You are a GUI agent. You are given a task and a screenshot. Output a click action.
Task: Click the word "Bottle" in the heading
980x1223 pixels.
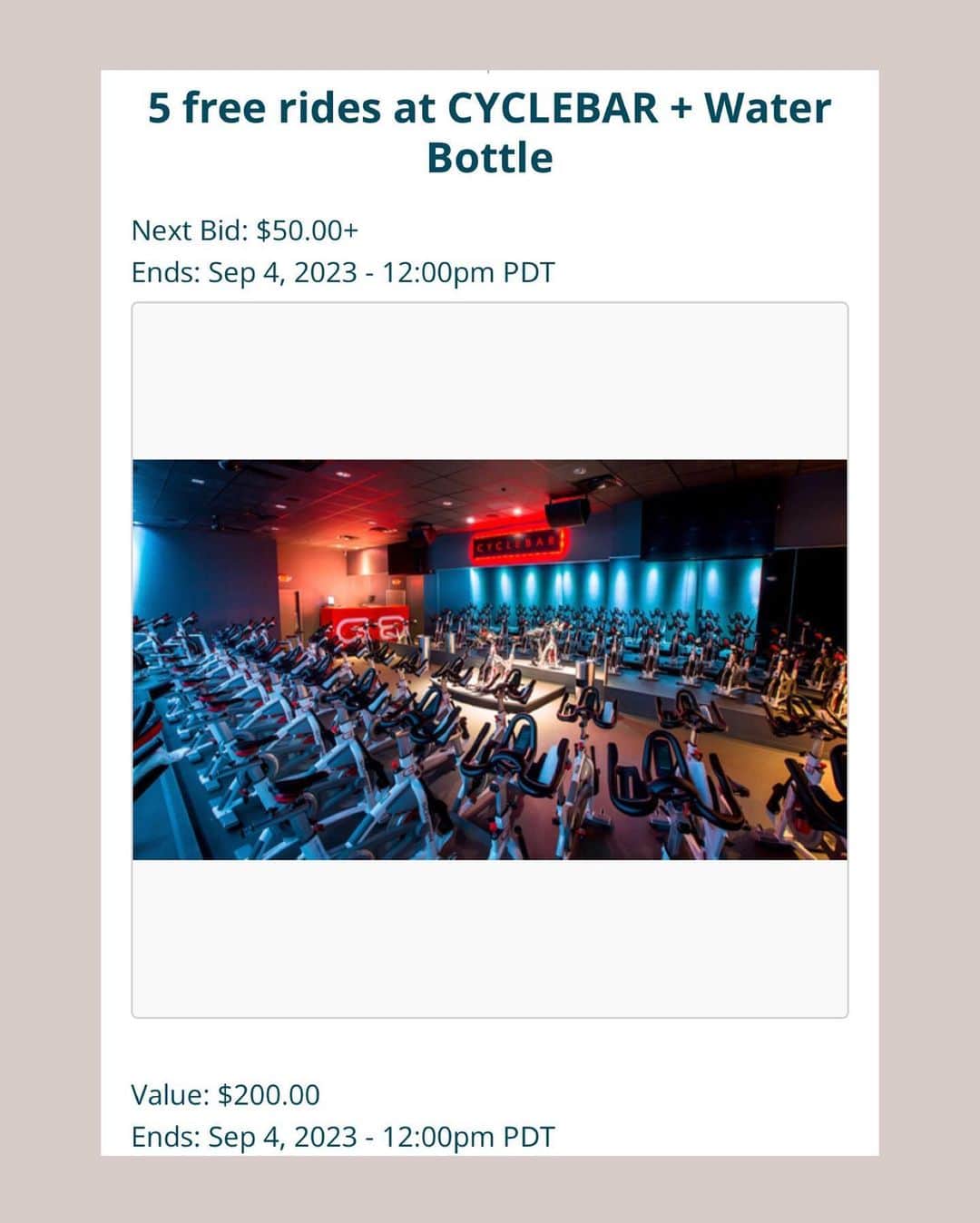[x=490, y=158]
